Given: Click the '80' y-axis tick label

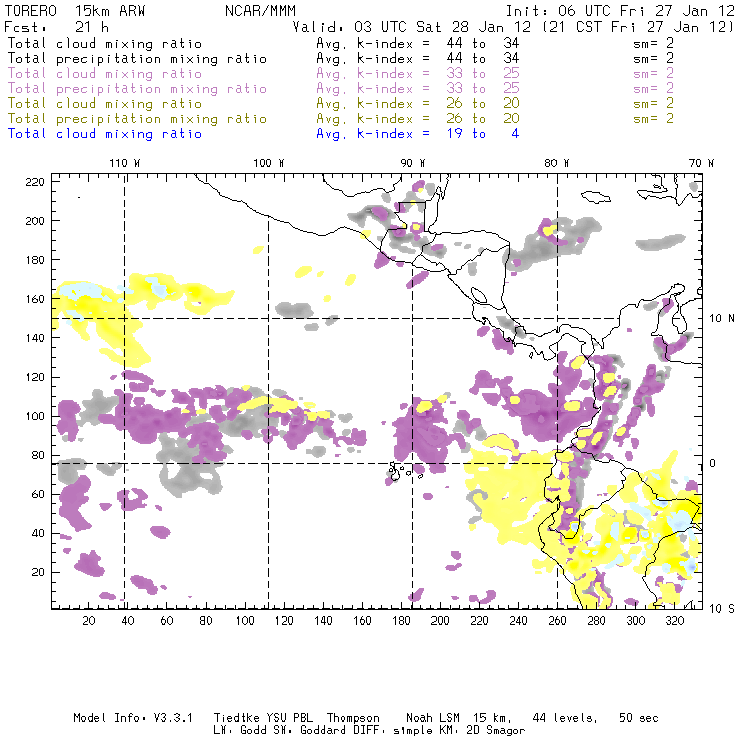Looking at the screenshot, I should pyautogui.click(x=38, y=455).
